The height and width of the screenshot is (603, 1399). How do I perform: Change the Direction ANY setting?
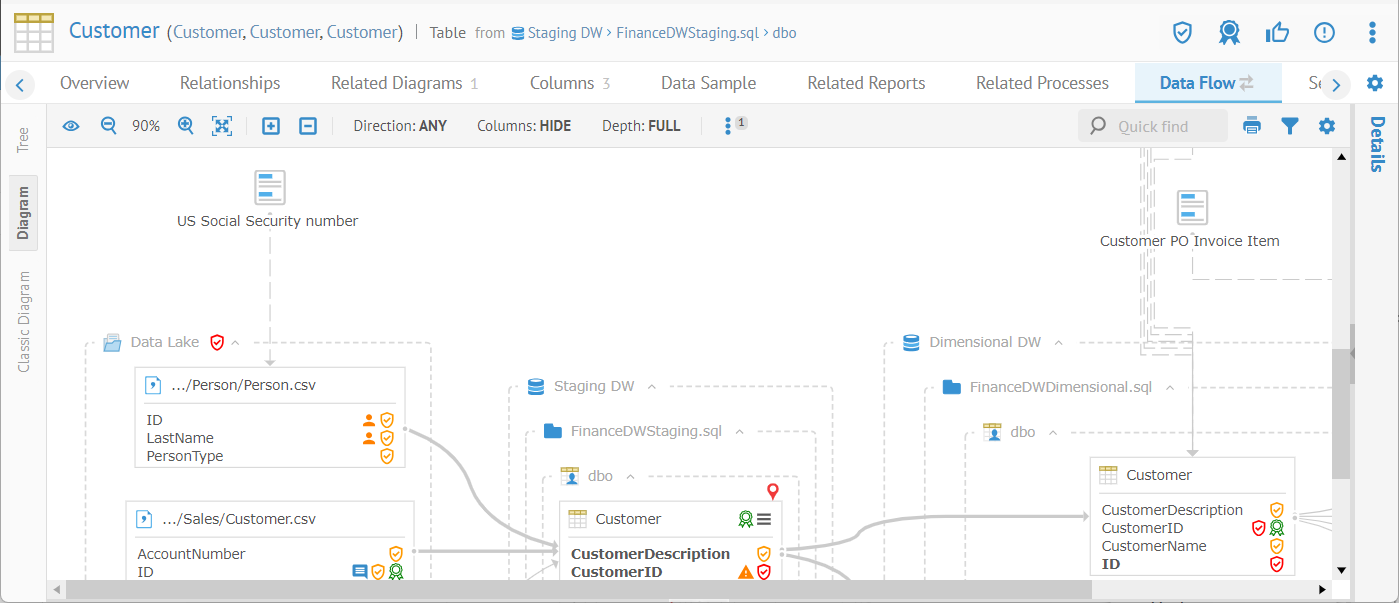pos(400,126)
